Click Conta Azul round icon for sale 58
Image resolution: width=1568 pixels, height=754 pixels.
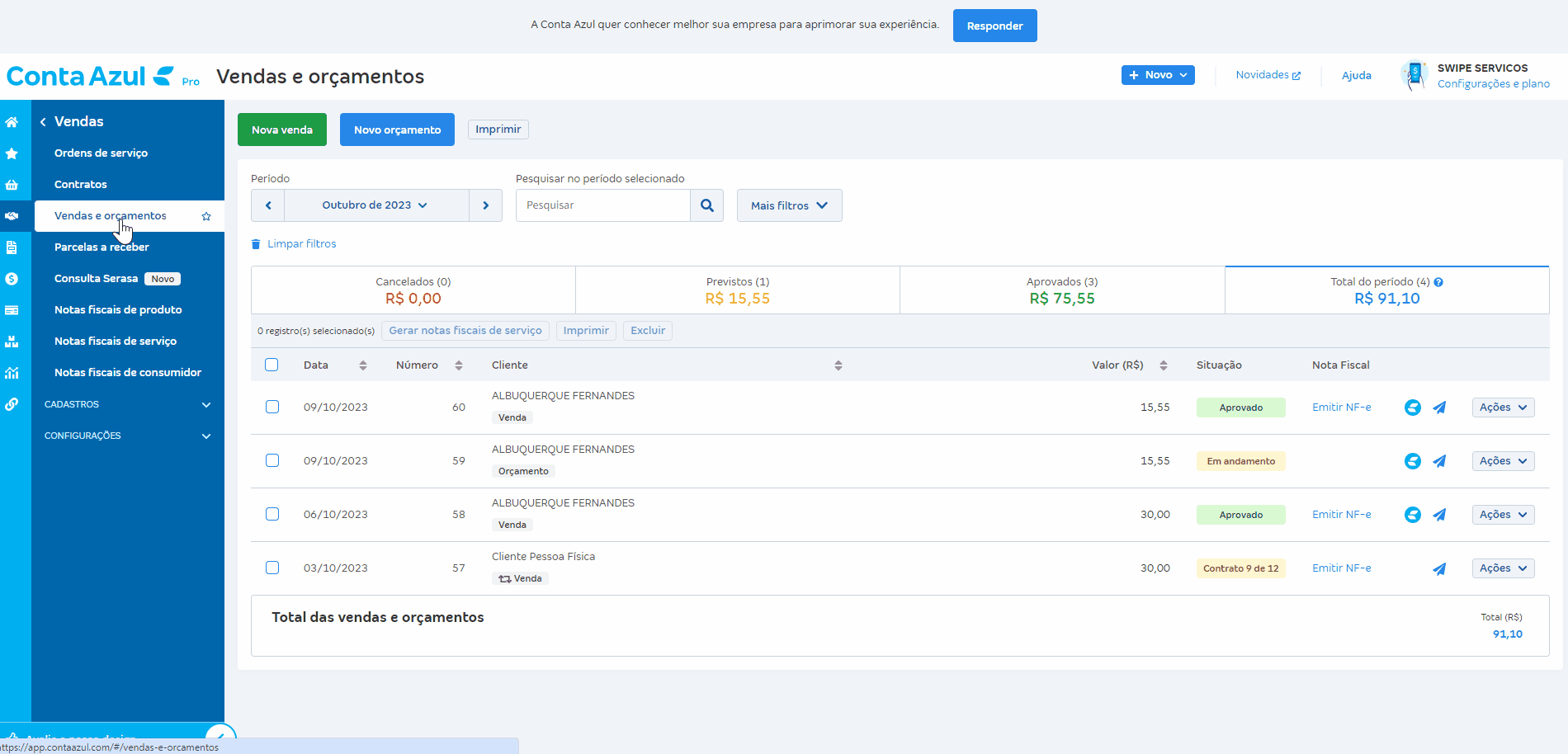(1412, 515)
